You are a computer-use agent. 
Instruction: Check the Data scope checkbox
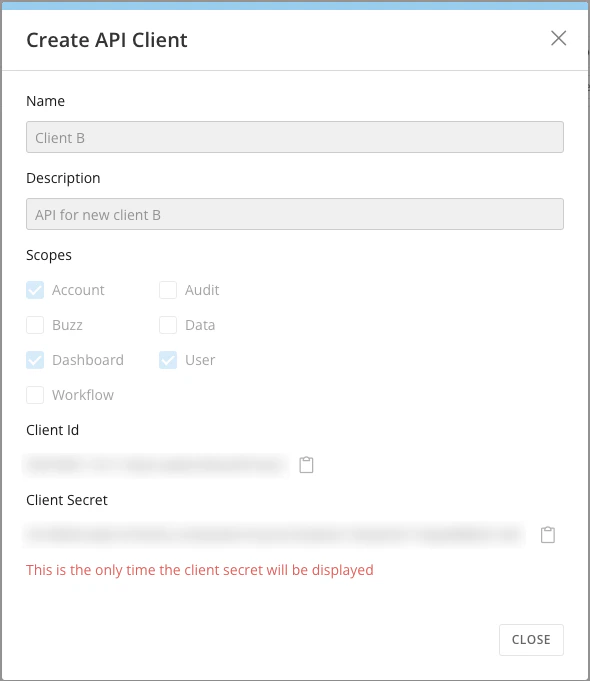[x=168, y=325]
